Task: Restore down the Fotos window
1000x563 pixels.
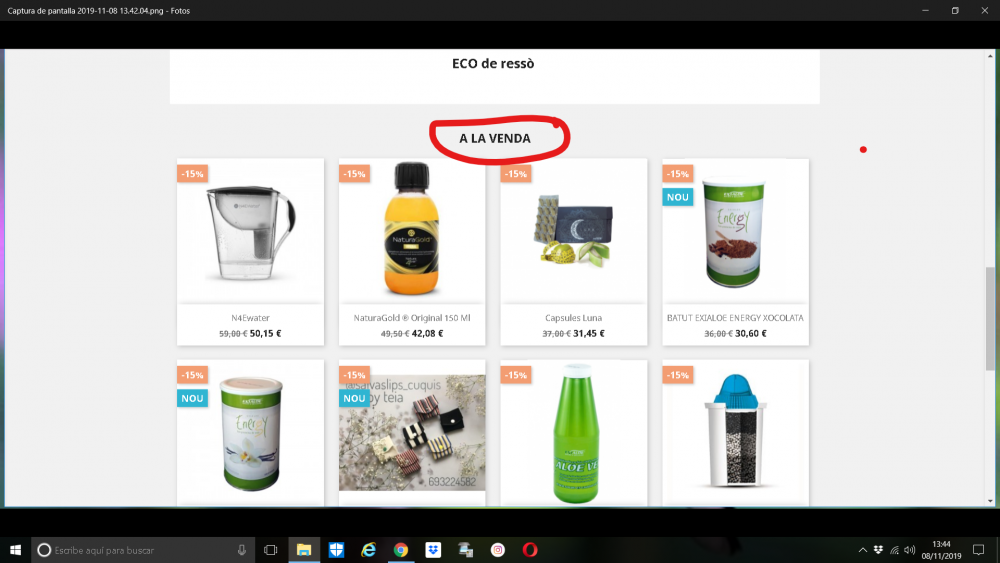Action: 955,10
